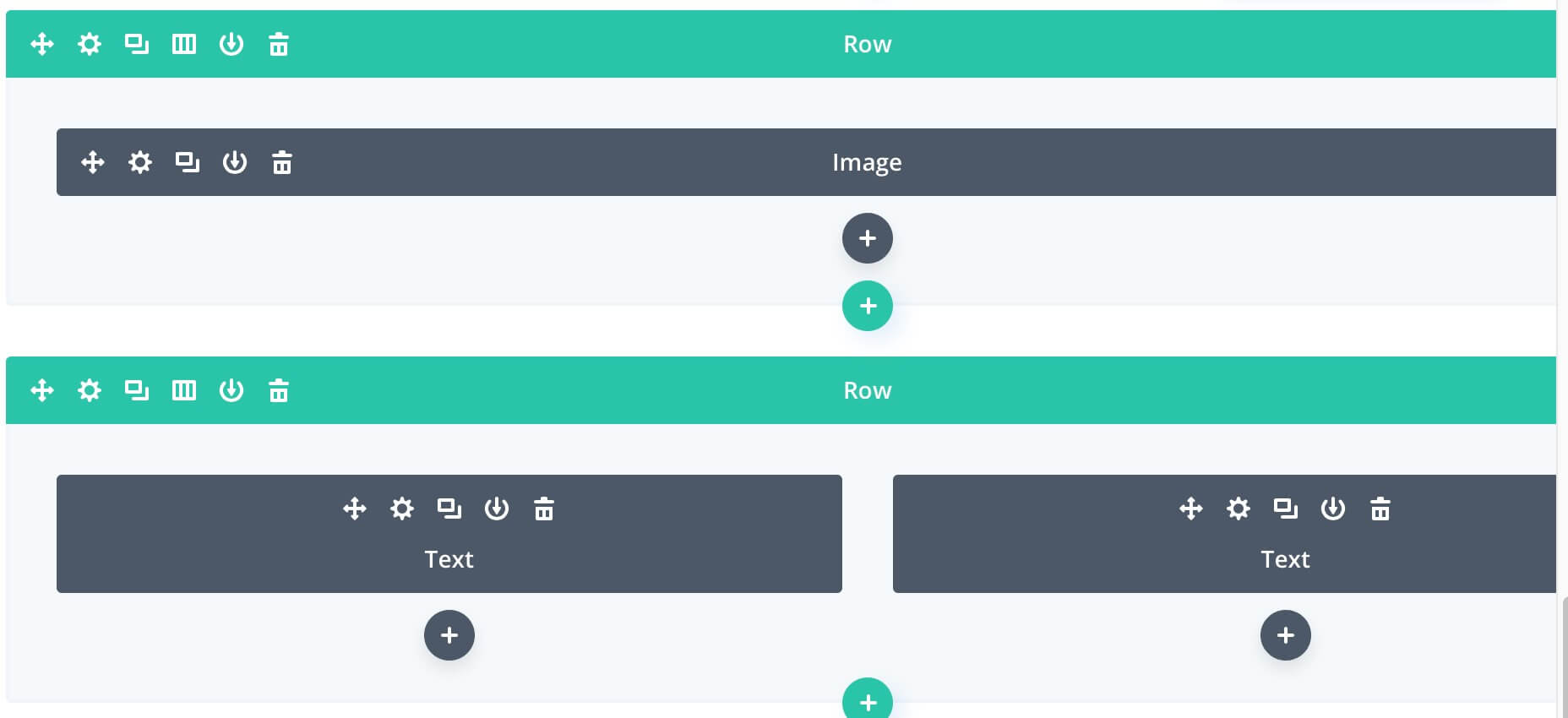This screenshot has height=718, width=1568.
Task: Open settings gear of the first Row
Action: [90, 44]
